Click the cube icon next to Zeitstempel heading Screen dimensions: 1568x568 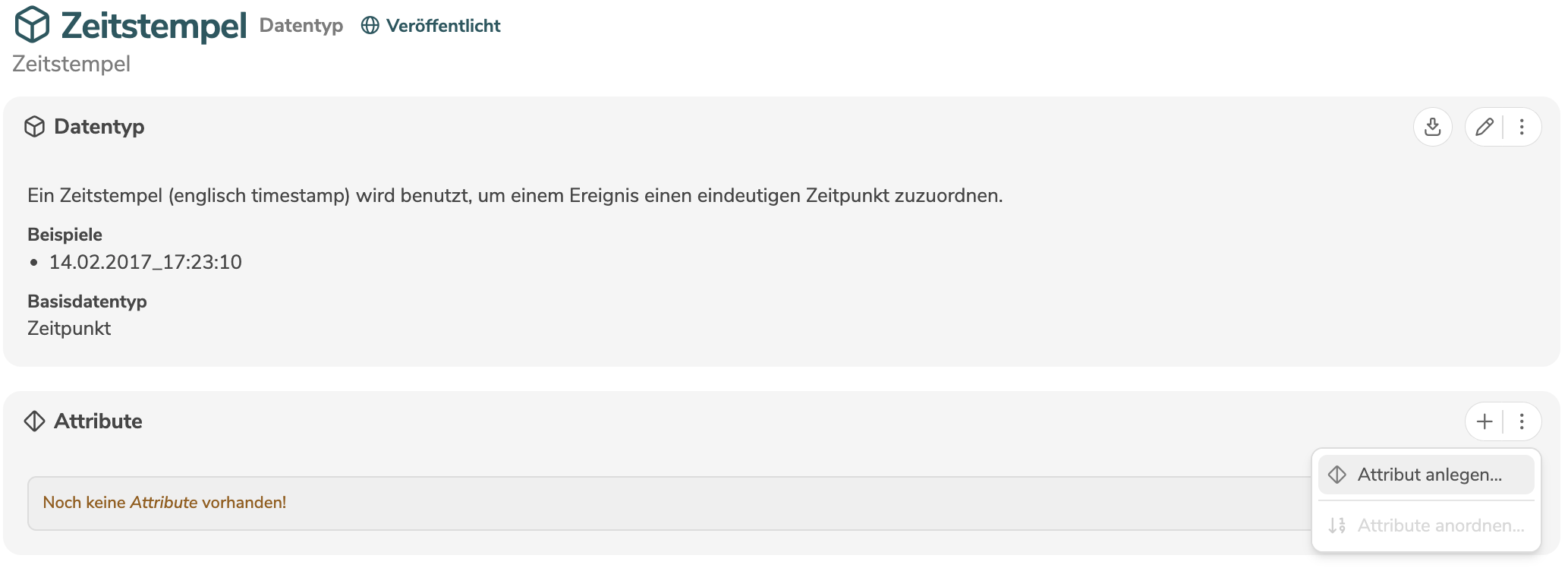30,25
